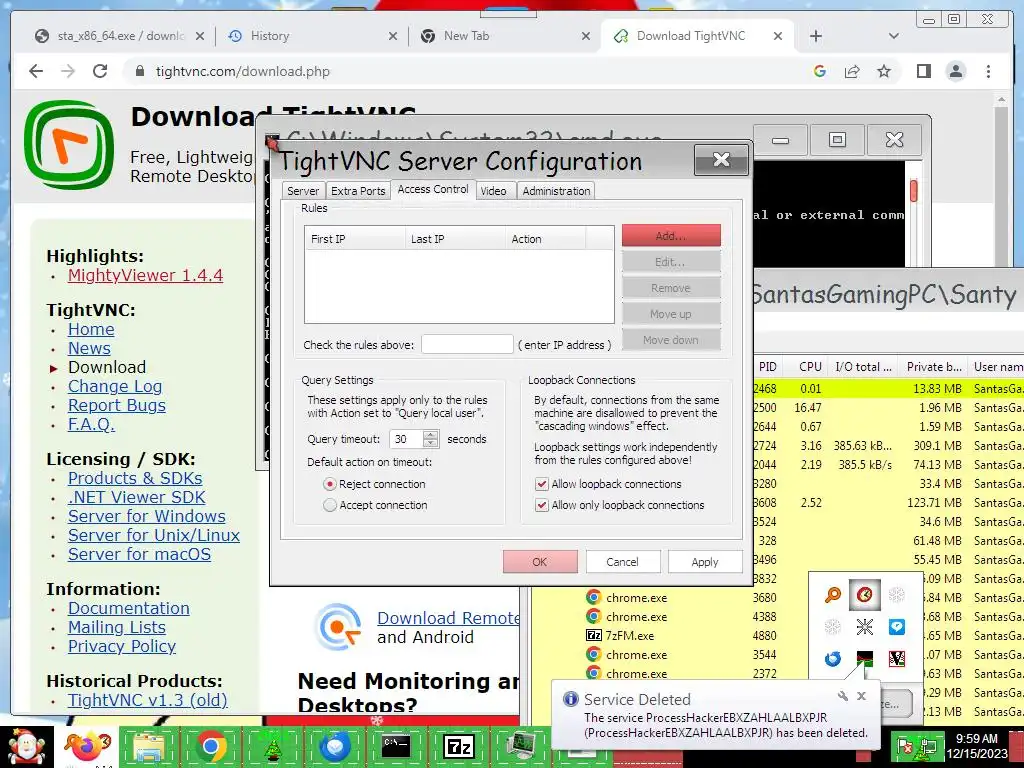Click the Christmas tree taskbar icon

[272, 746]
